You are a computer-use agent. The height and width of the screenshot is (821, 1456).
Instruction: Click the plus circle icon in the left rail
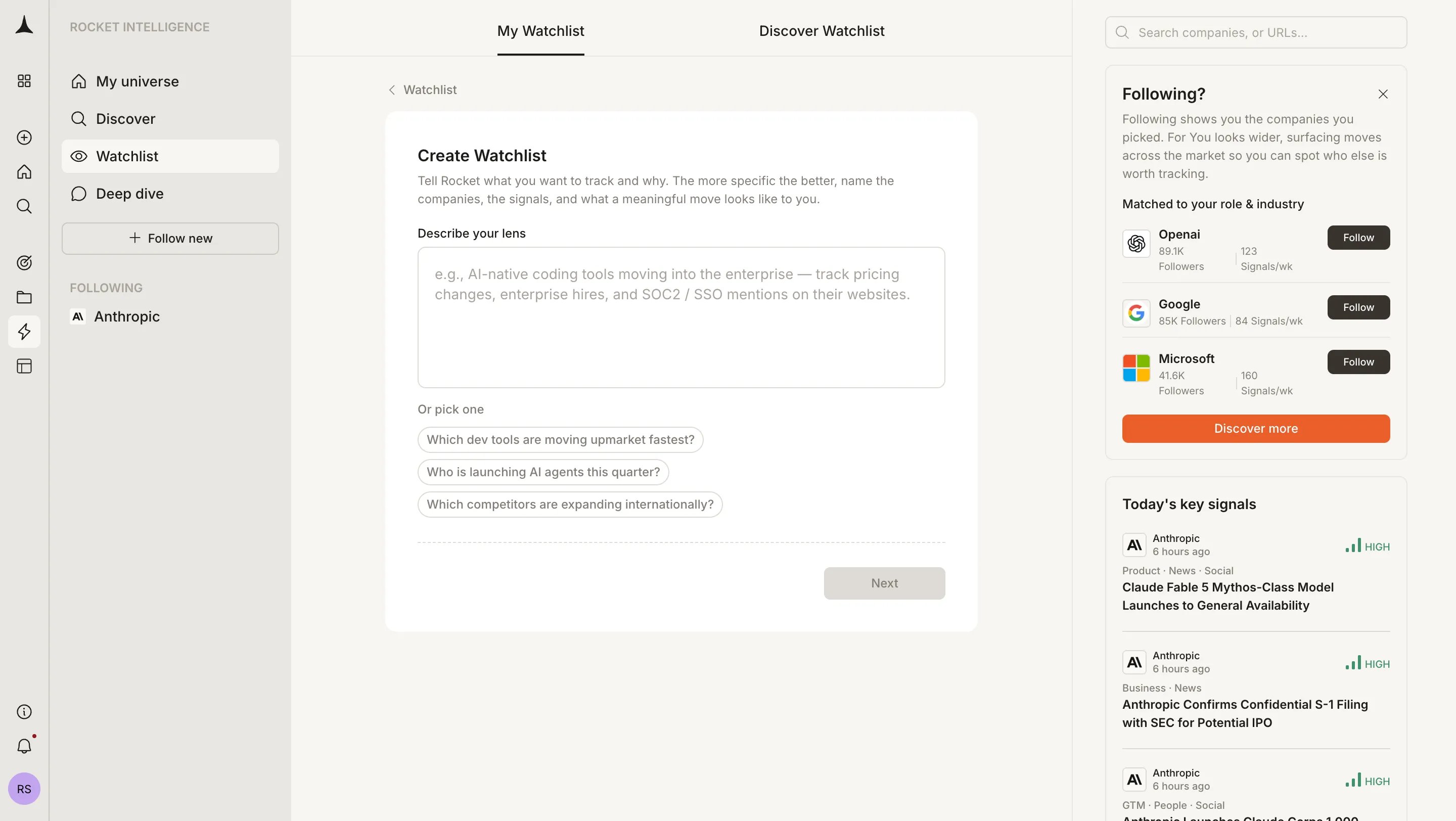coord(24,138)
